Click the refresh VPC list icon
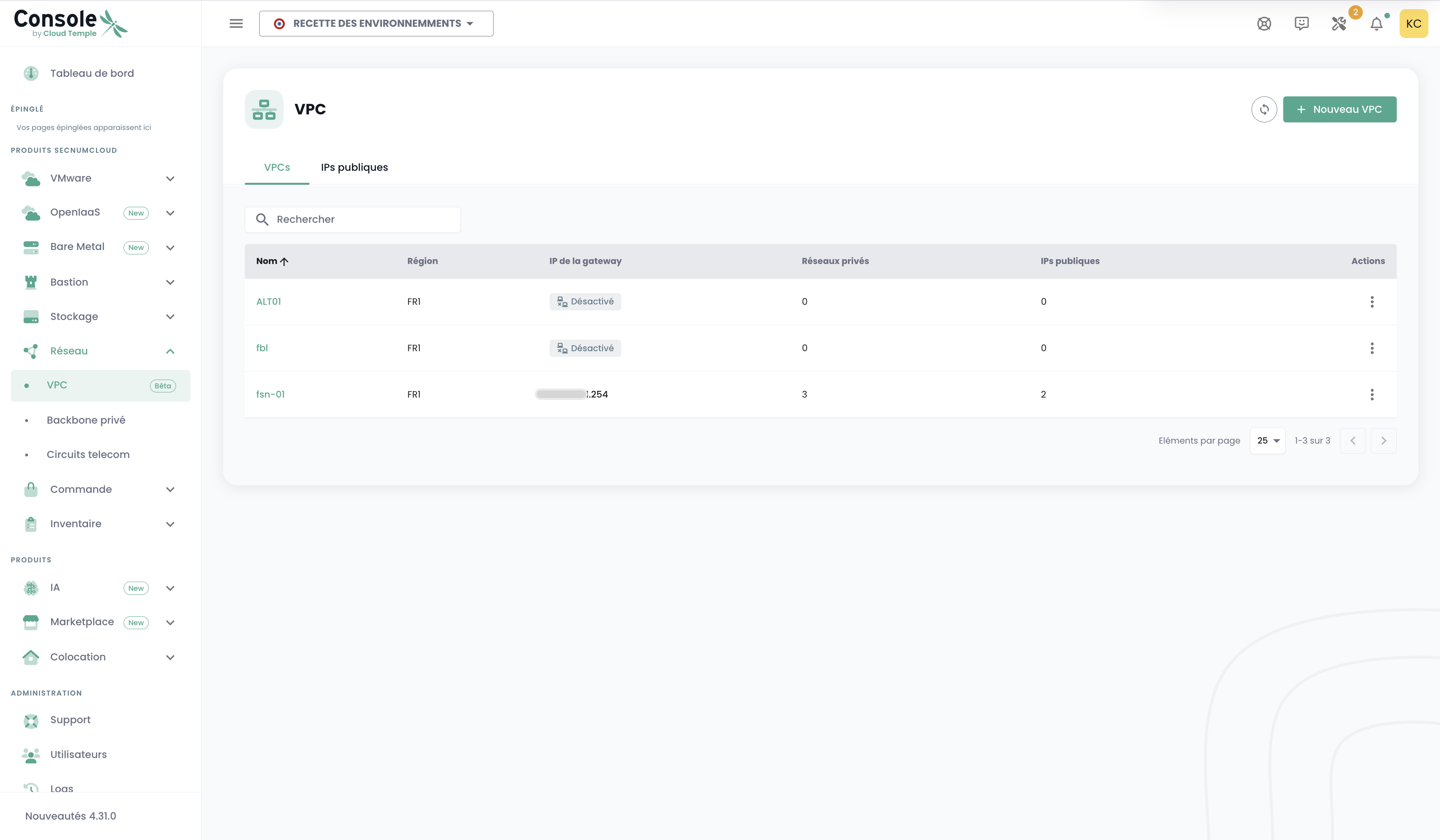This screenshot has width=1440, height=840. (x=1264, y=109)
